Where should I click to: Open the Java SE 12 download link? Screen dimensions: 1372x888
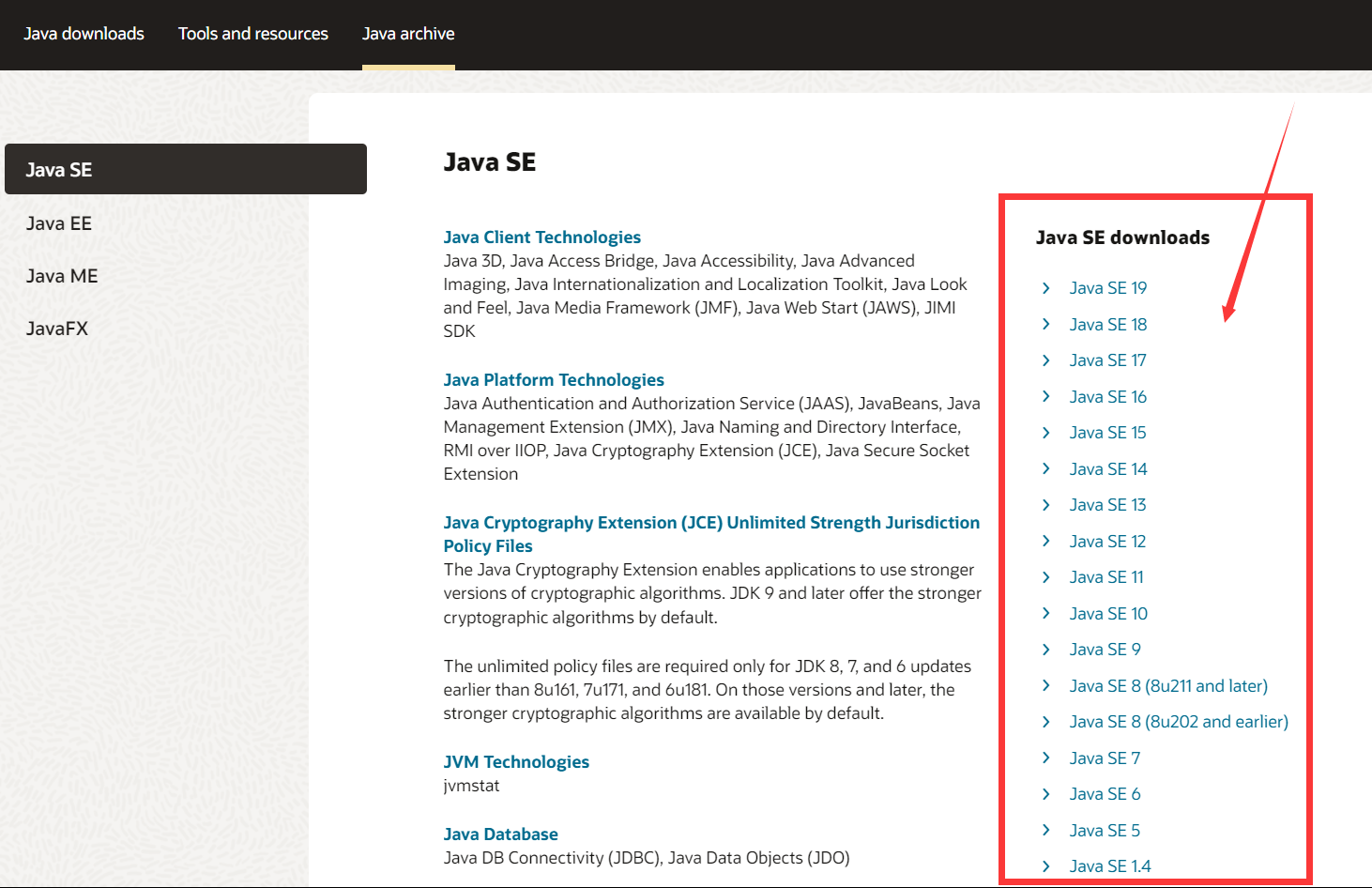point(1108,542)
